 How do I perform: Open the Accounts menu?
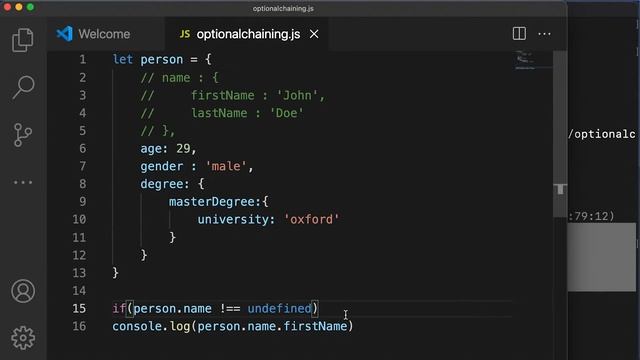pyautogui.click(x=23, y=291)
